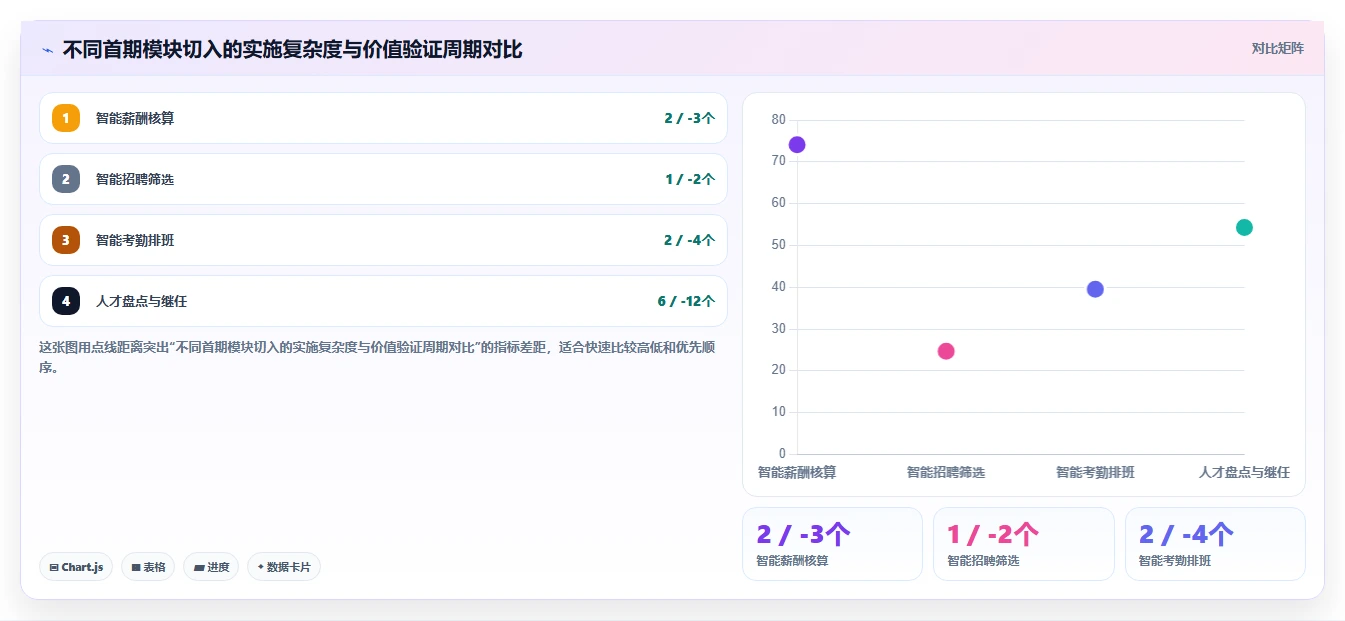Select the 智能招聘筛选 list row label
The image size is (1345, 621).
135,179
